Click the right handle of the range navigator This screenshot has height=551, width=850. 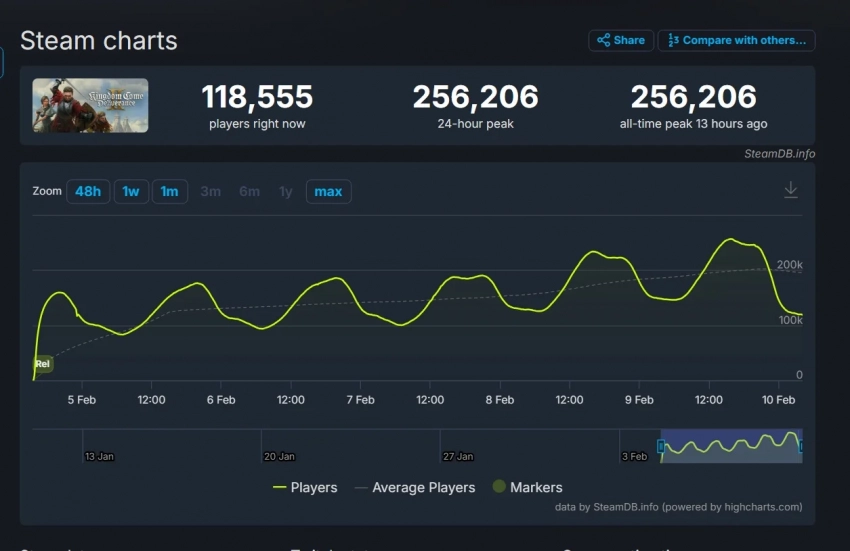[x=800, y=445]
